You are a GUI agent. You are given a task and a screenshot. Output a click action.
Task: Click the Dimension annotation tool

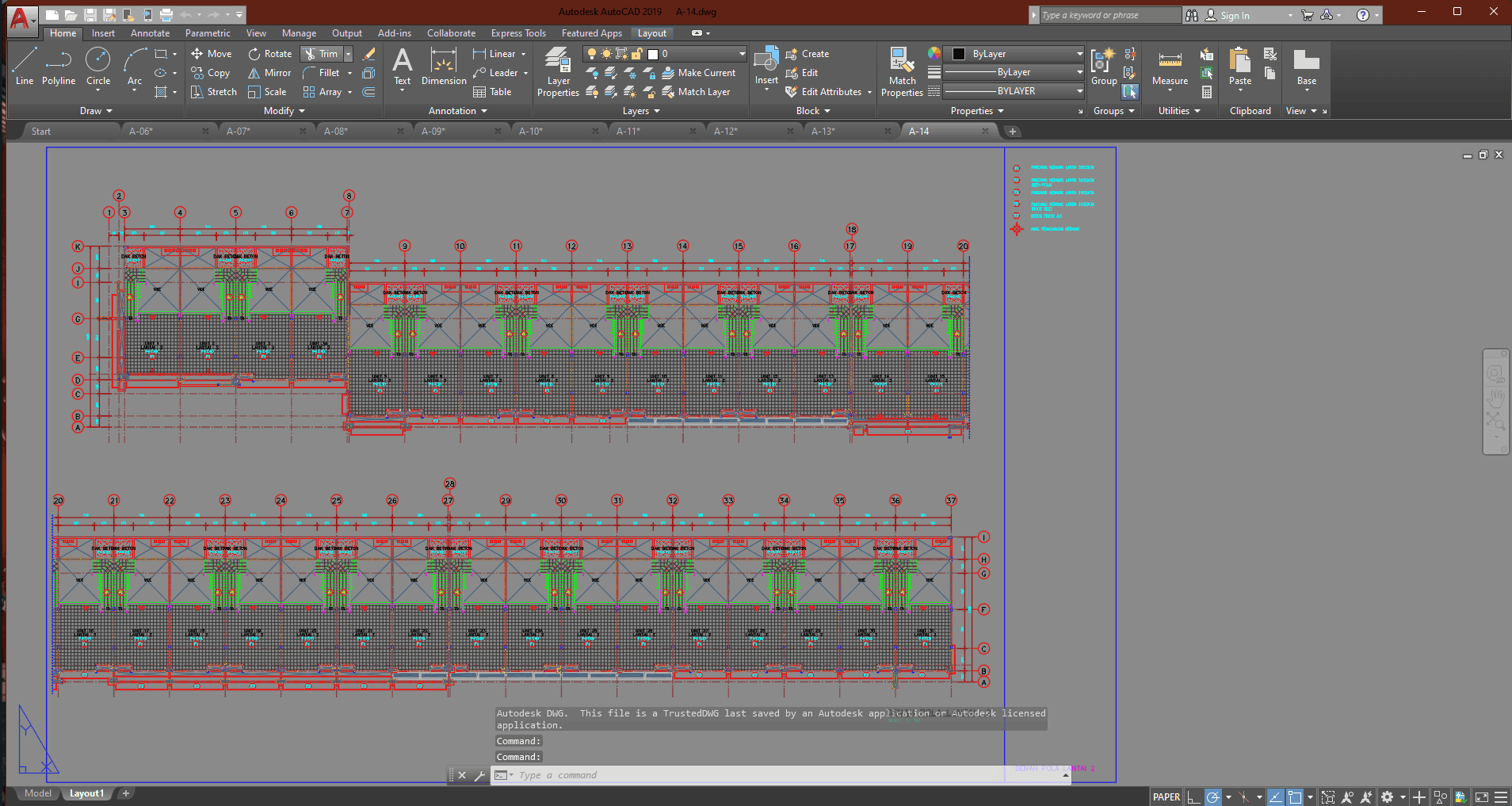444,67
